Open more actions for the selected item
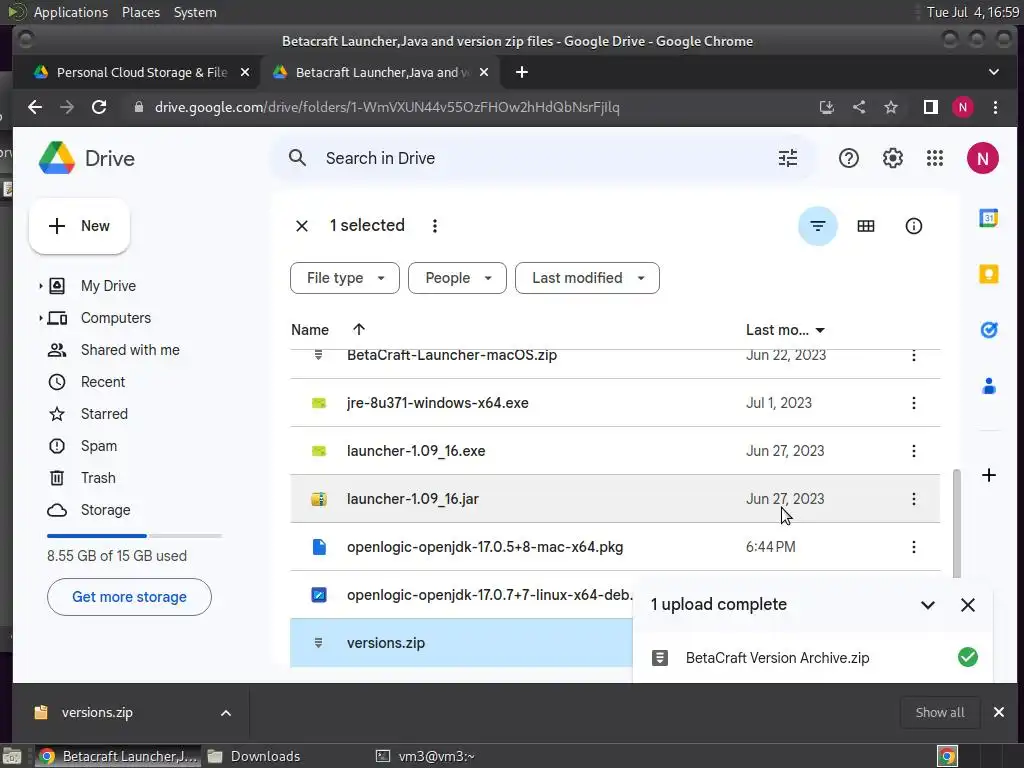The height and width of the screenshot is (768, 1024). click(x=434, y=226)
